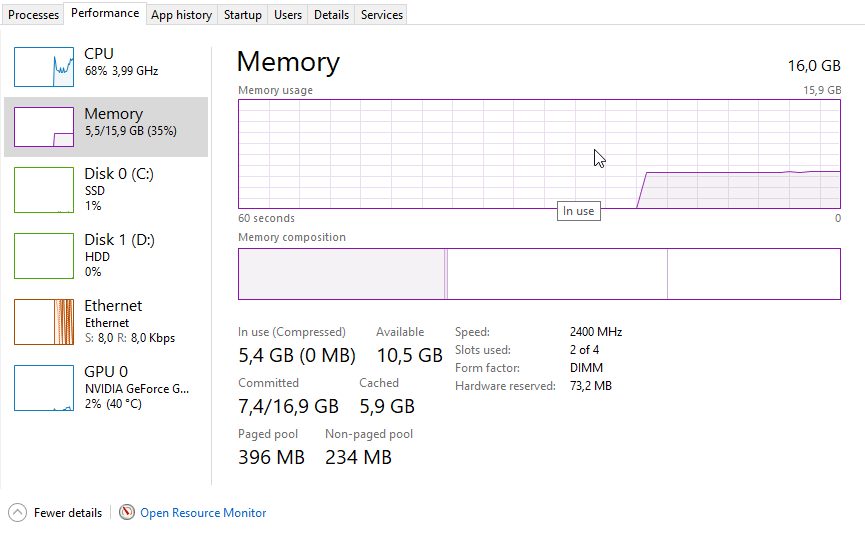Select Disk 1 (D:) HDD entry
The image size is (865, 537).
coord(106,256)
